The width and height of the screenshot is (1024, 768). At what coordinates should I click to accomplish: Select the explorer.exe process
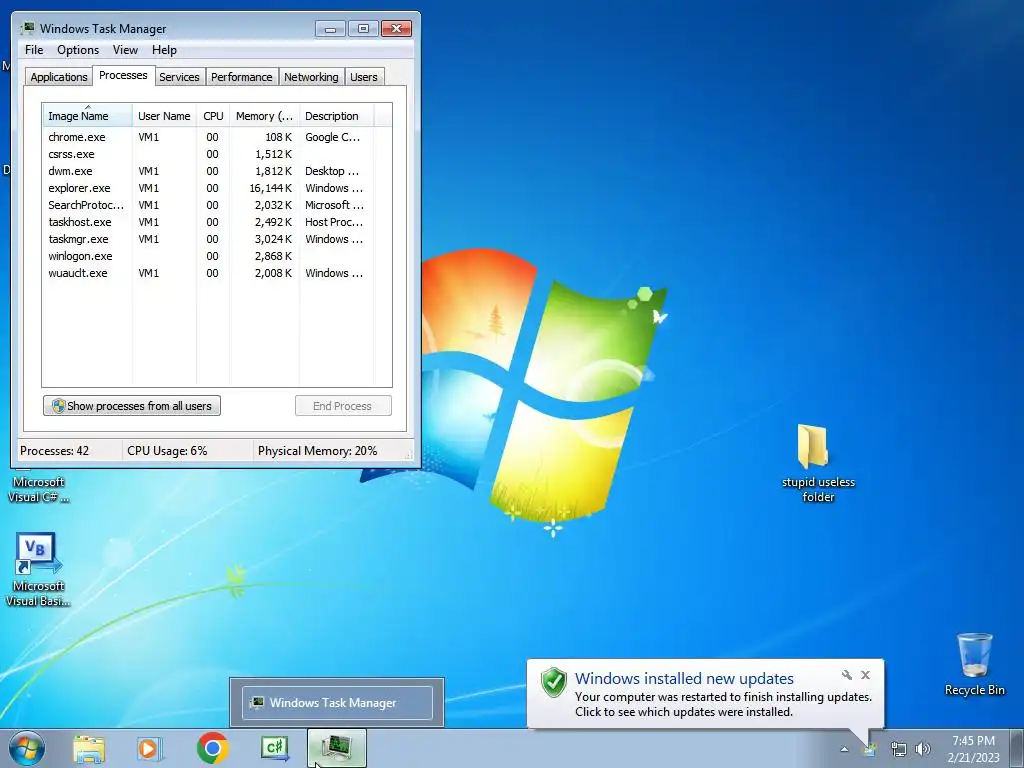217,188
